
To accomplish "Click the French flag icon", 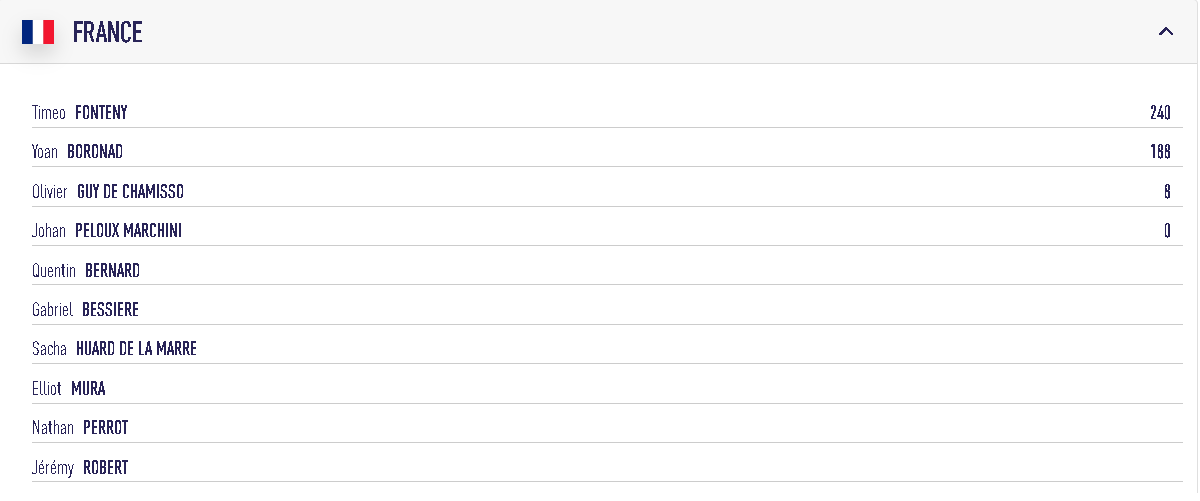I will click(38, 32).
